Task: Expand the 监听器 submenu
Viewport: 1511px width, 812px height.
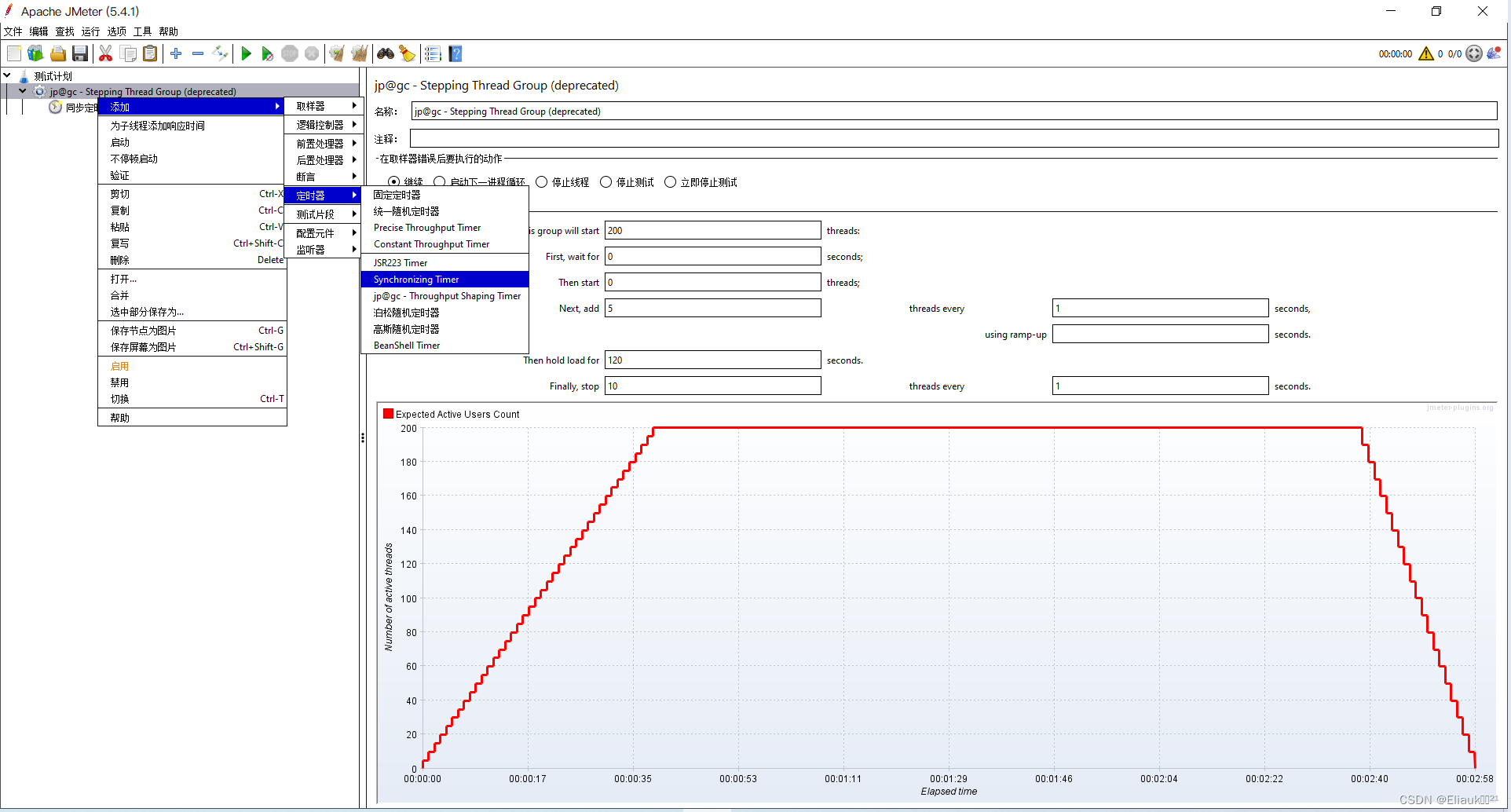Action: [x=322, y=250]
